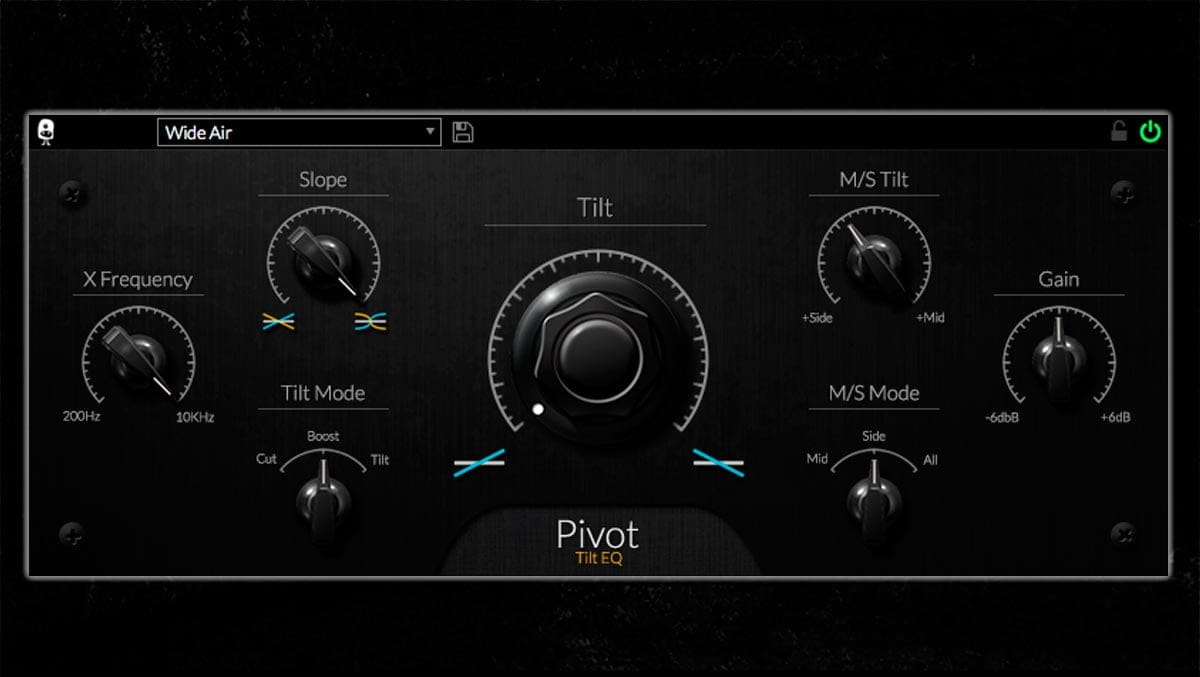Click the preset dropdown arrow
The height and width of the screenshot is (677, 1200).
click(430, 132)
